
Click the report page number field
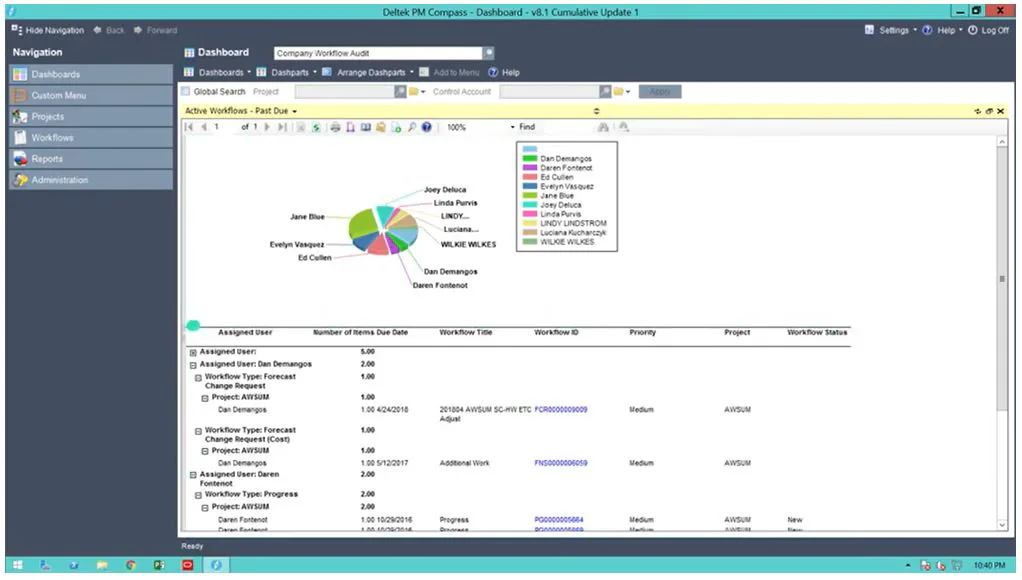coord(225,127)
